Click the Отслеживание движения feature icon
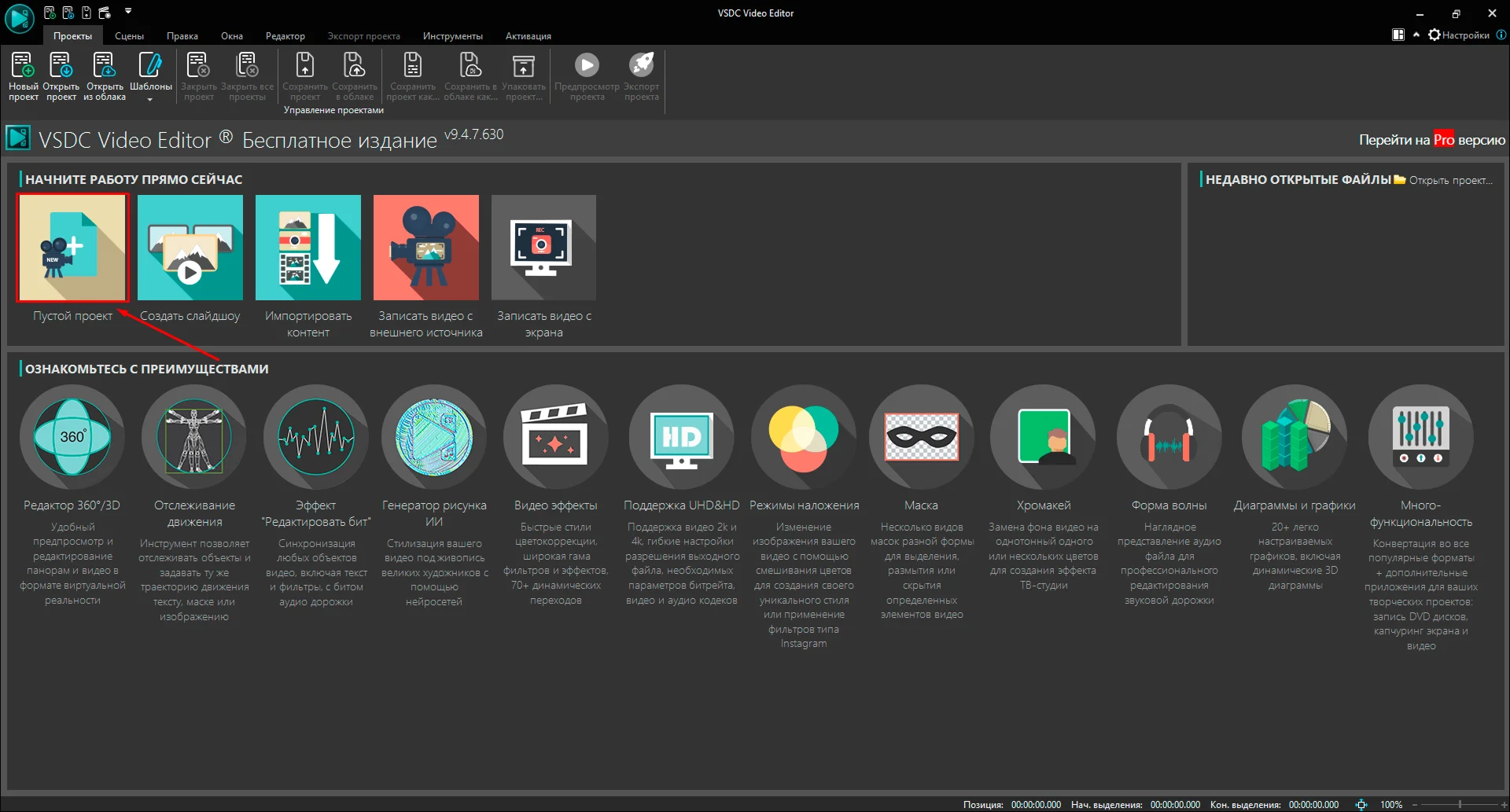 click(x=194, y=437)
